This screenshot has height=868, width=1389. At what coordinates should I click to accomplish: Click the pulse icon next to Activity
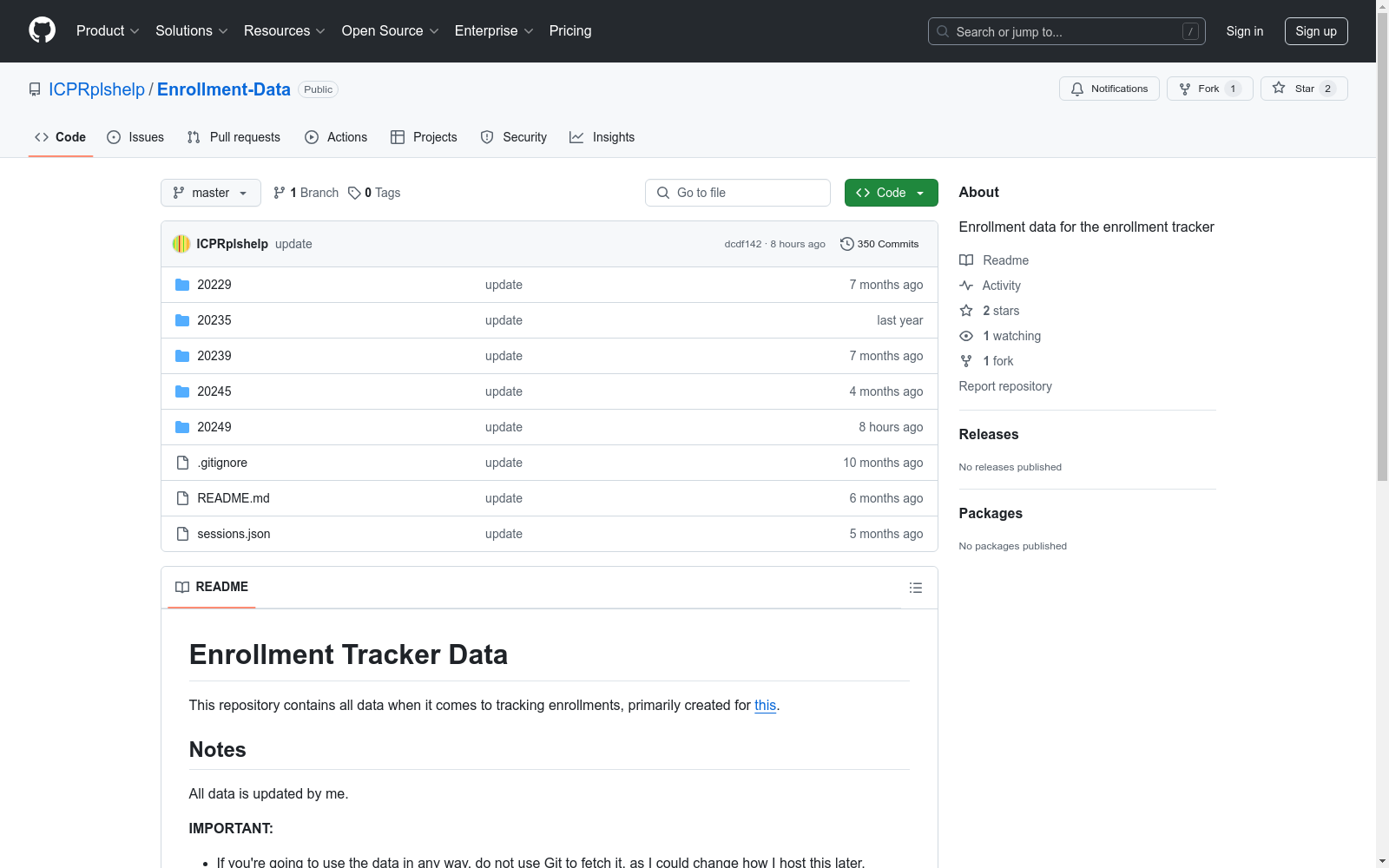tap(966, 286)
